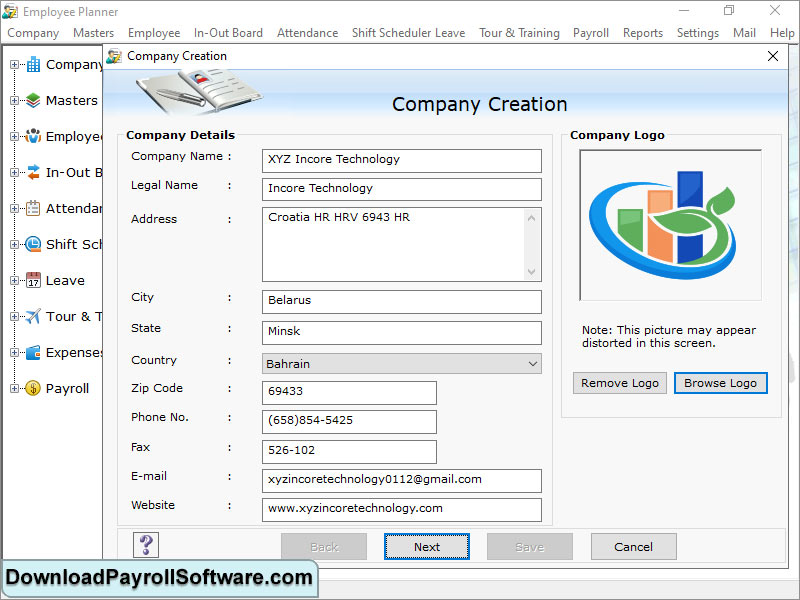Expand the Payroll tree node
Screen dimensions: 800x600
pyautogui.click(x=14, y=388)
